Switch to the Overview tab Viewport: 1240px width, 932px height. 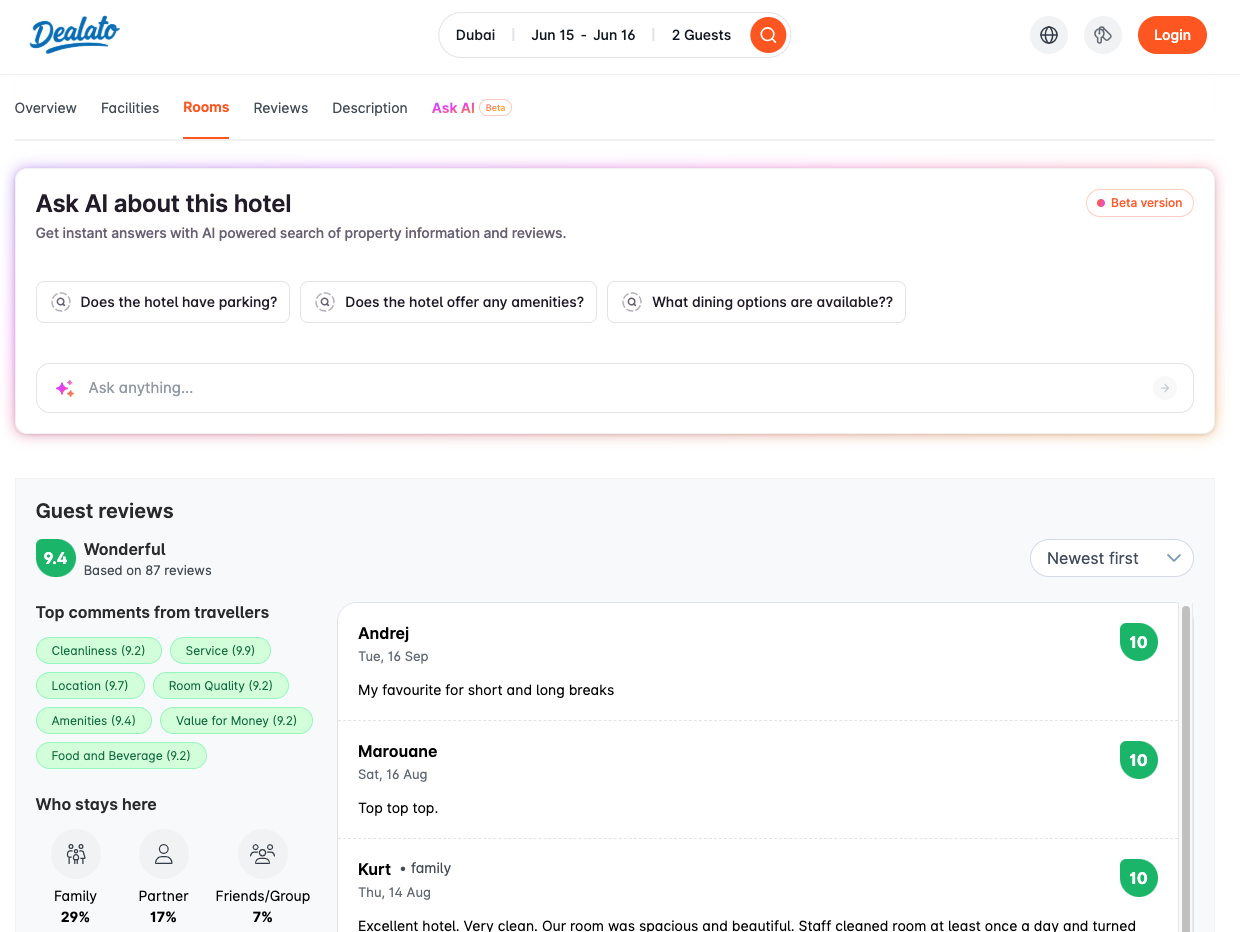coord(46,108)
